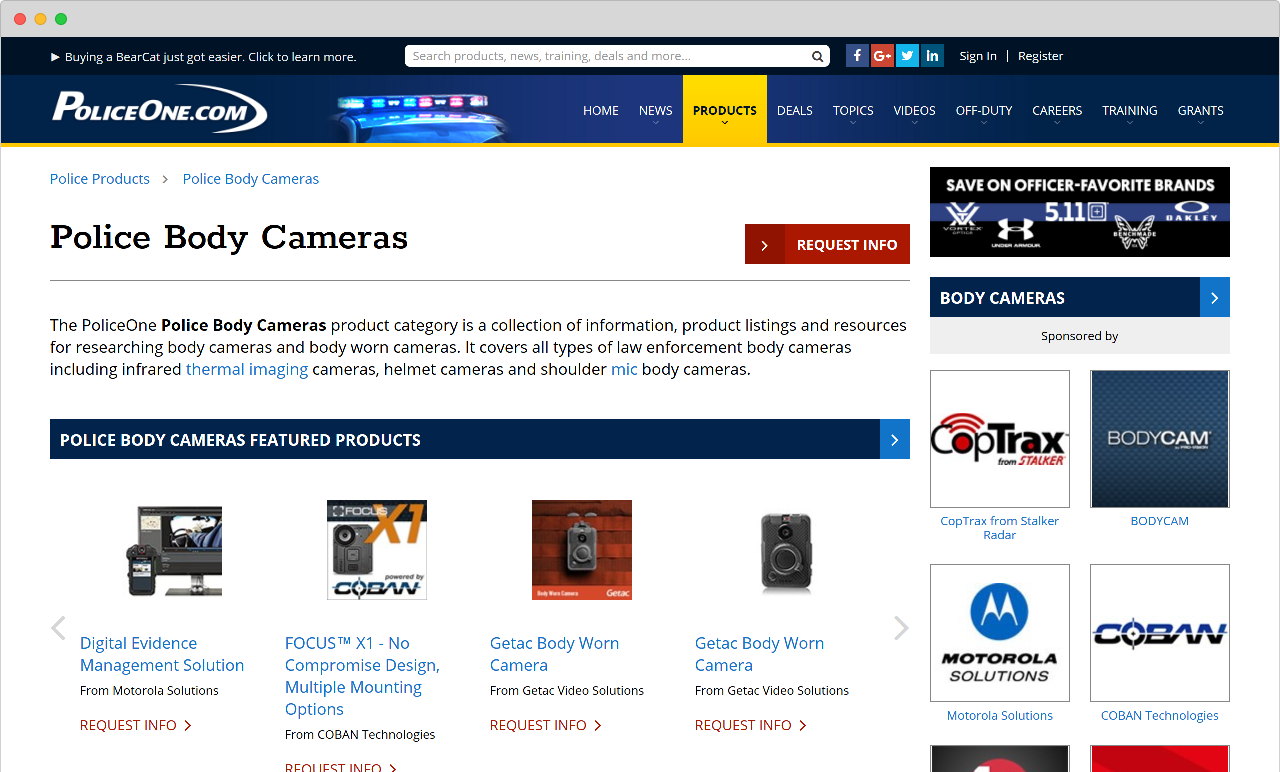Advance the featured products carousel right arrow

899,627
